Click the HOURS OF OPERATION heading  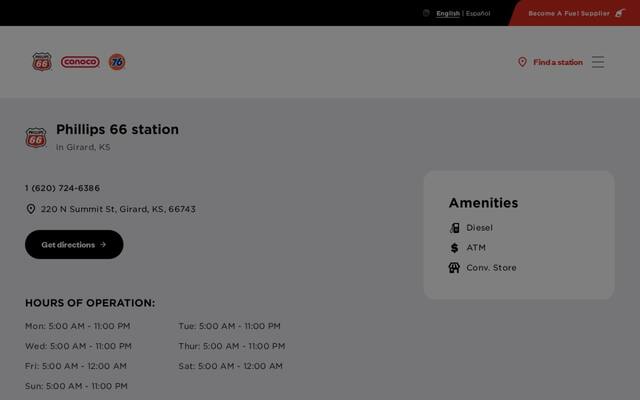(90, 303)
